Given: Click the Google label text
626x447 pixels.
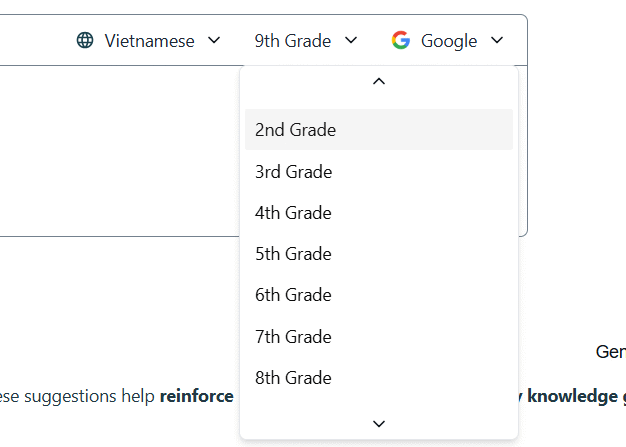Looking at the screenshot, I should pyautogui.click(x=449, y=41).
